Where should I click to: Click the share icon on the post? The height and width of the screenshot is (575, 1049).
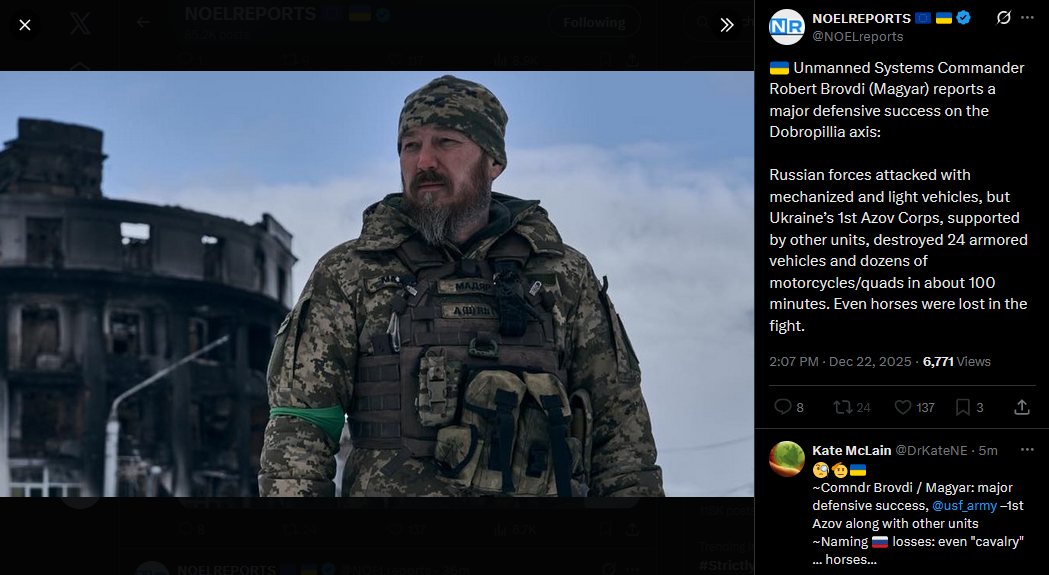pyautogui.click(x=1022, y=407)
